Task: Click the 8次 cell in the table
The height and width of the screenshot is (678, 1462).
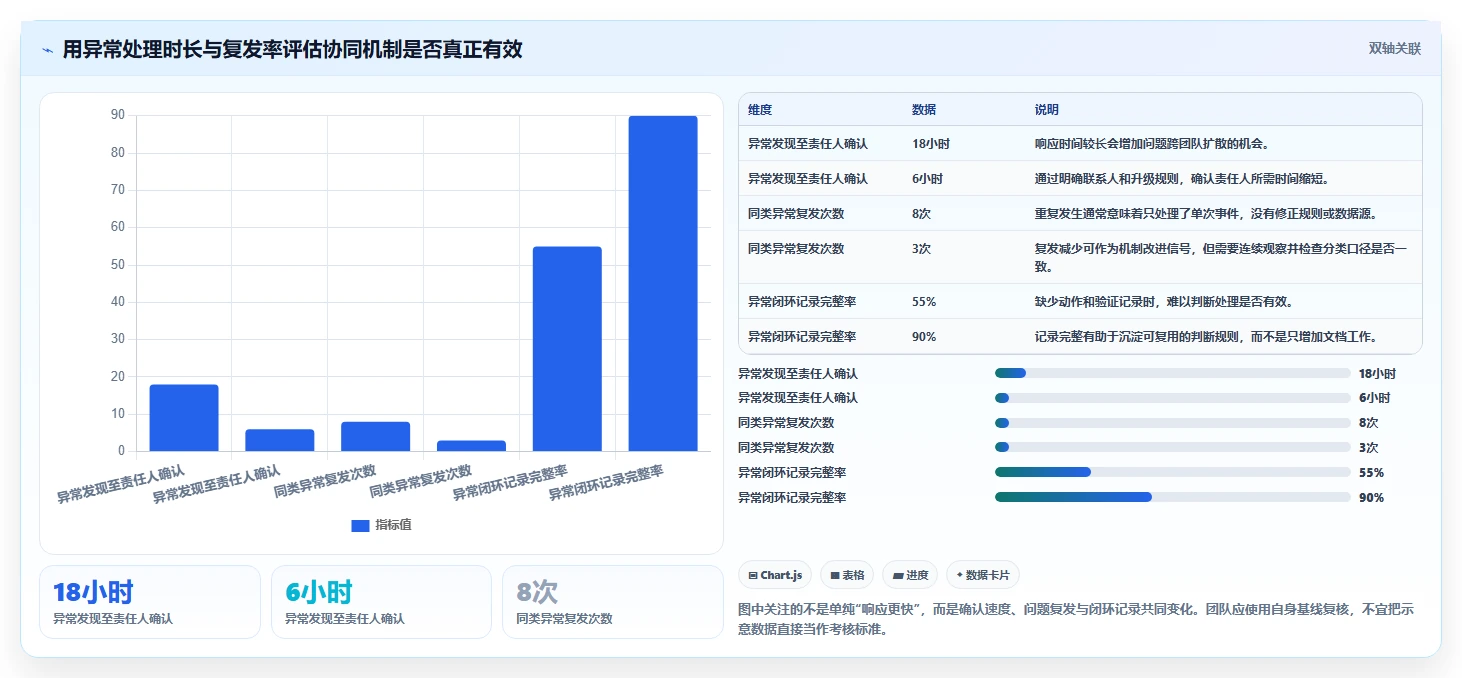Action: [x=921, y=214]
